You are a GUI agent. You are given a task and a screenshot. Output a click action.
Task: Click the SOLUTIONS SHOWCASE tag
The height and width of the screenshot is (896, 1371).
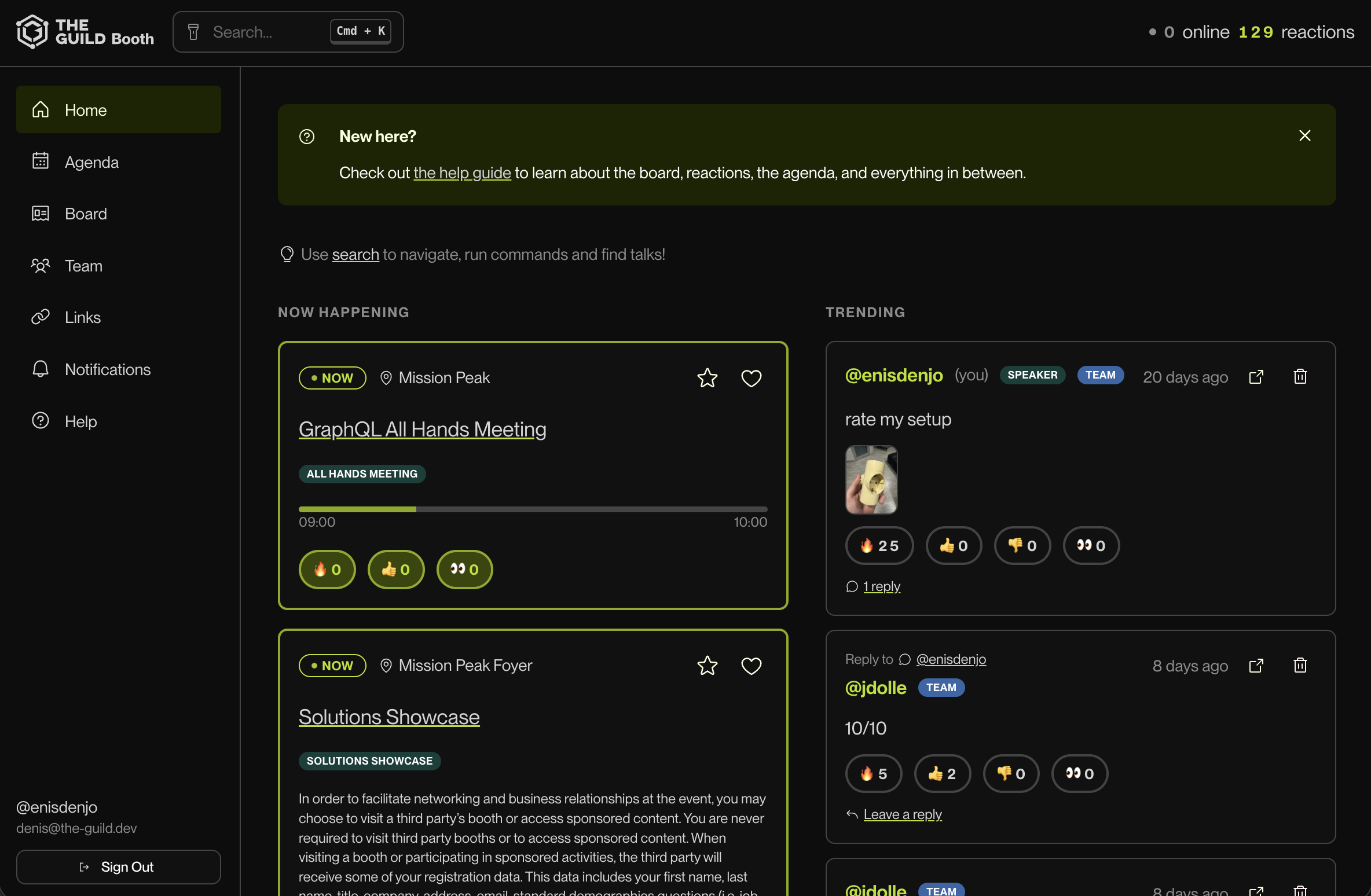(369, 761)
